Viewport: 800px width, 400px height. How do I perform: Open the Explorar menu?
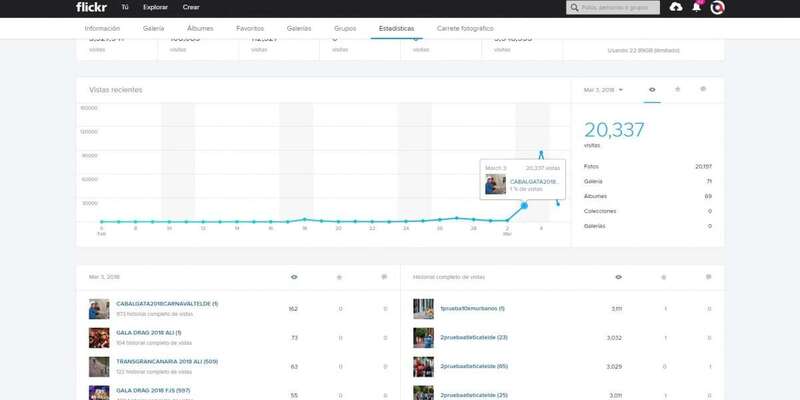coord(155,7)
